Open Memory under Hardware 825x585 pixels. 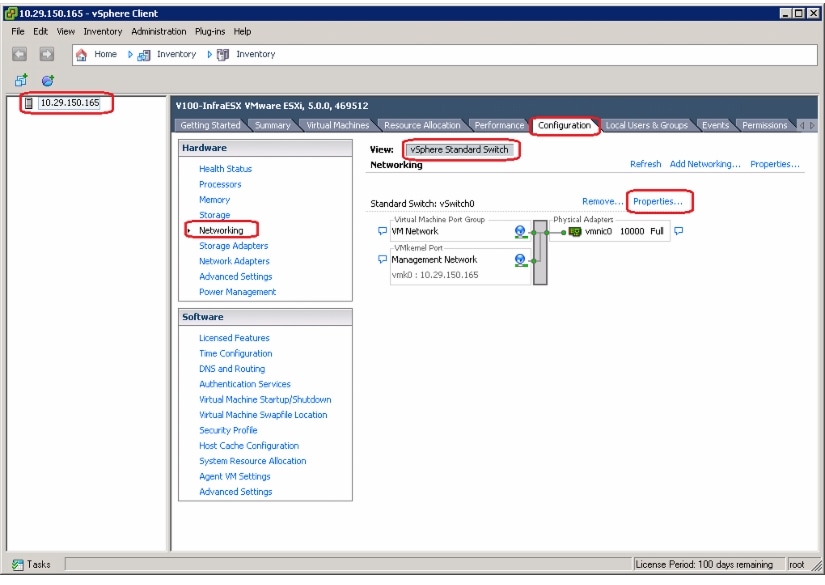coord(214,199)
